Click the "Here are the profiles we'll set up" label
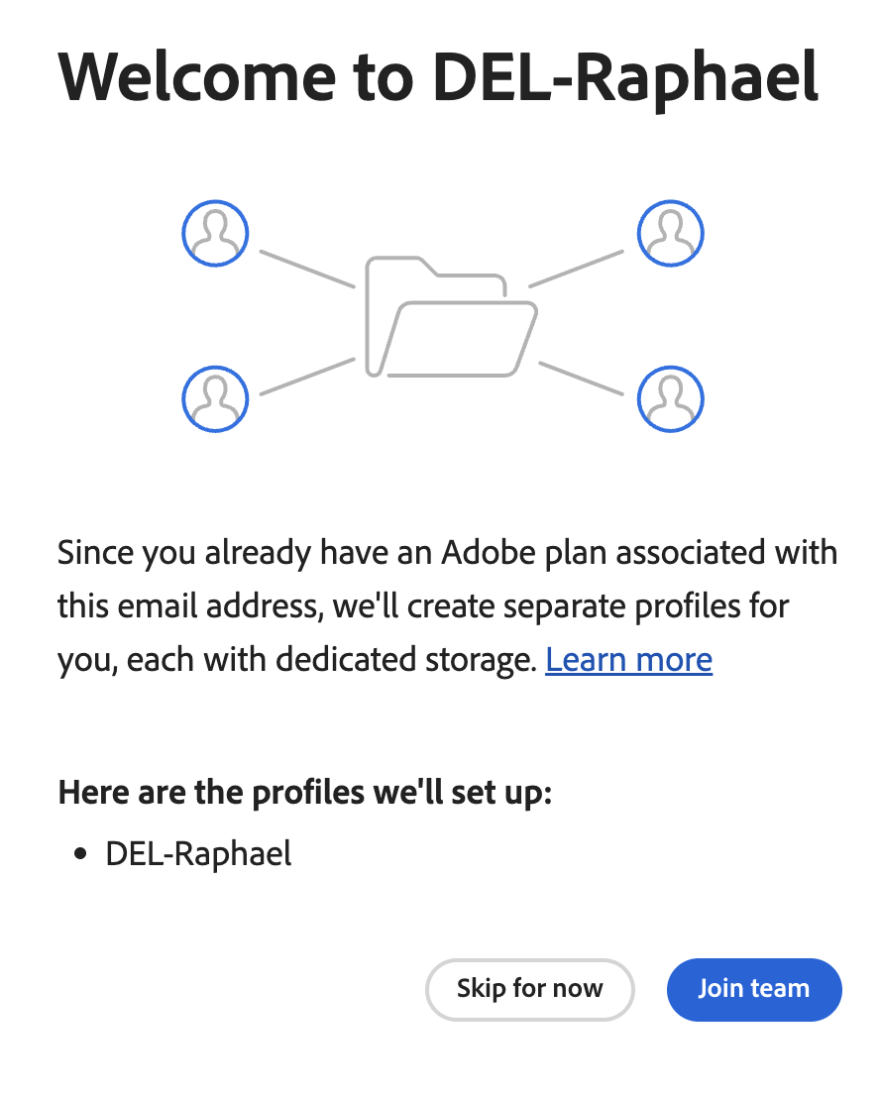880x1098 pixels. (x=305, y=792)
